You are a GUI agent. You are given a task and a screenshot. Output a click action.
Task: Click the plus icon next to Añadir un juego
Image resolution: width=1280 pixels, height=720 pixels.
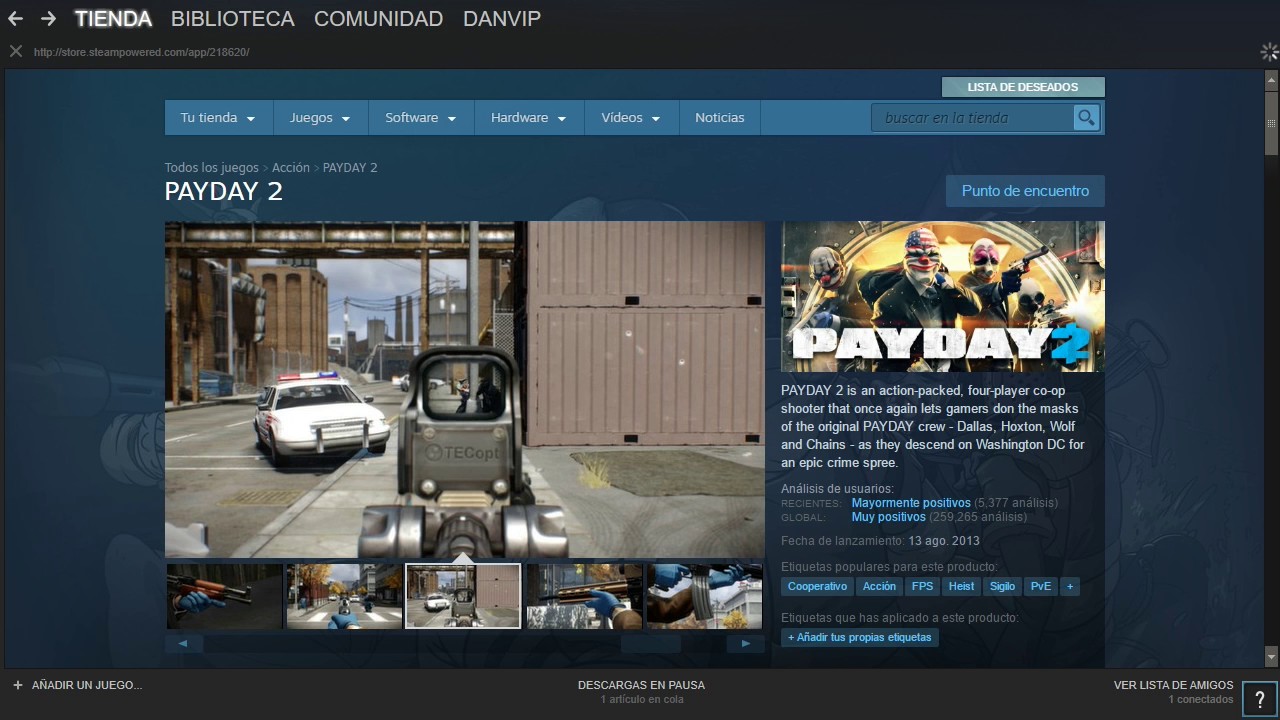(x=18, y=685)
